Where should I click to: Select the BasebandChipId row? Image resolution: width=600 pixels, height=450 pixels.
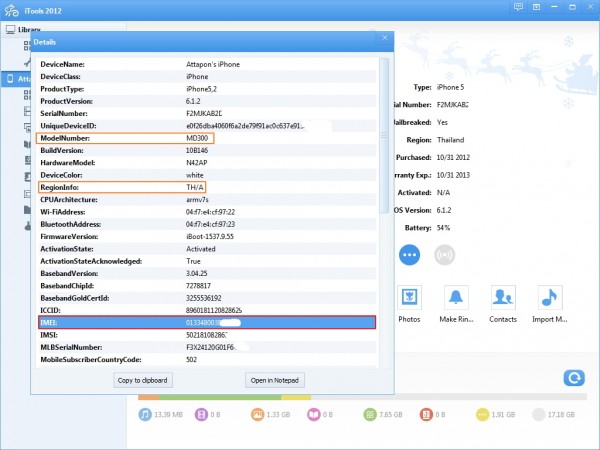207,285
